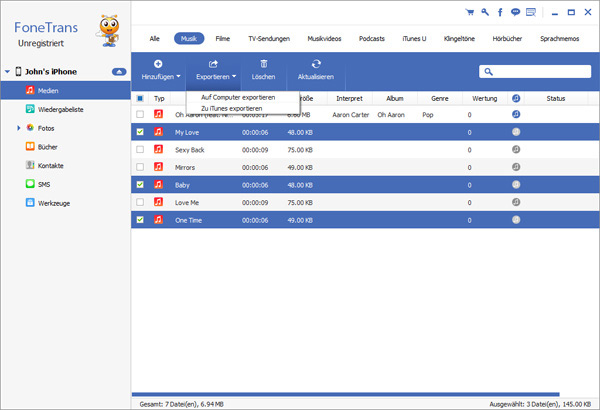Click the music type icon for Mirrors
The width and height of the screenshot is (600, 410).
(158, 167)
